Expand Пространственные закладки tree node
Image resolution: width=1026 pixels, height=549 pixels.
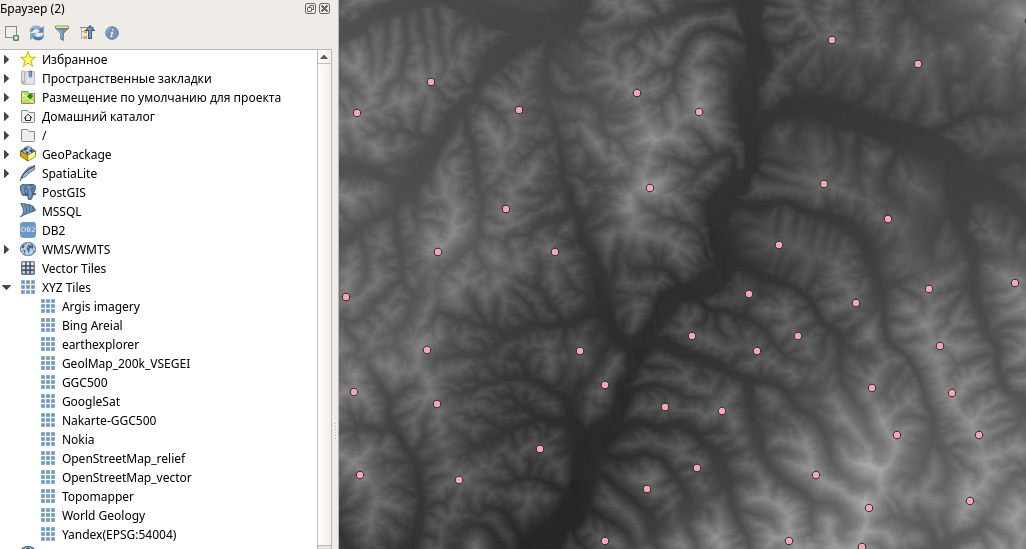point(7,79)
